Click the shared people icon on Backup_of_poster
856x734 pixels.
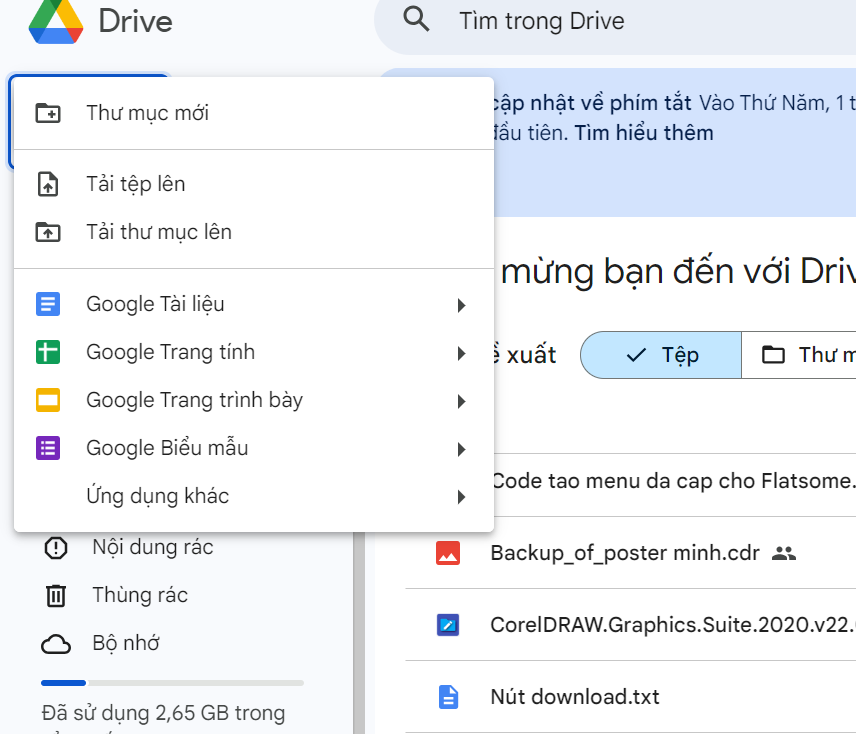click(784, 553)
